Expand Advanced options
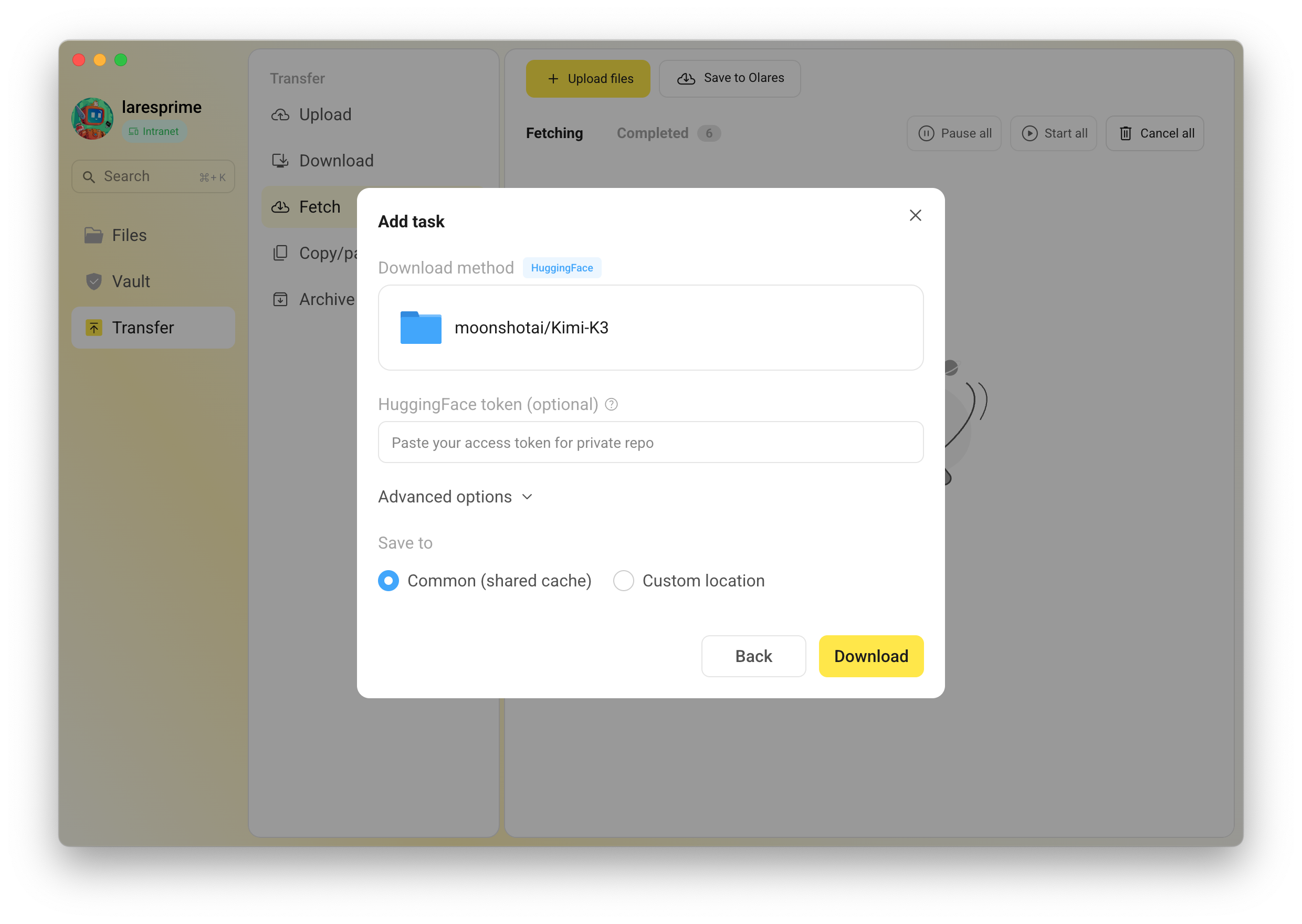 (456, 497)
